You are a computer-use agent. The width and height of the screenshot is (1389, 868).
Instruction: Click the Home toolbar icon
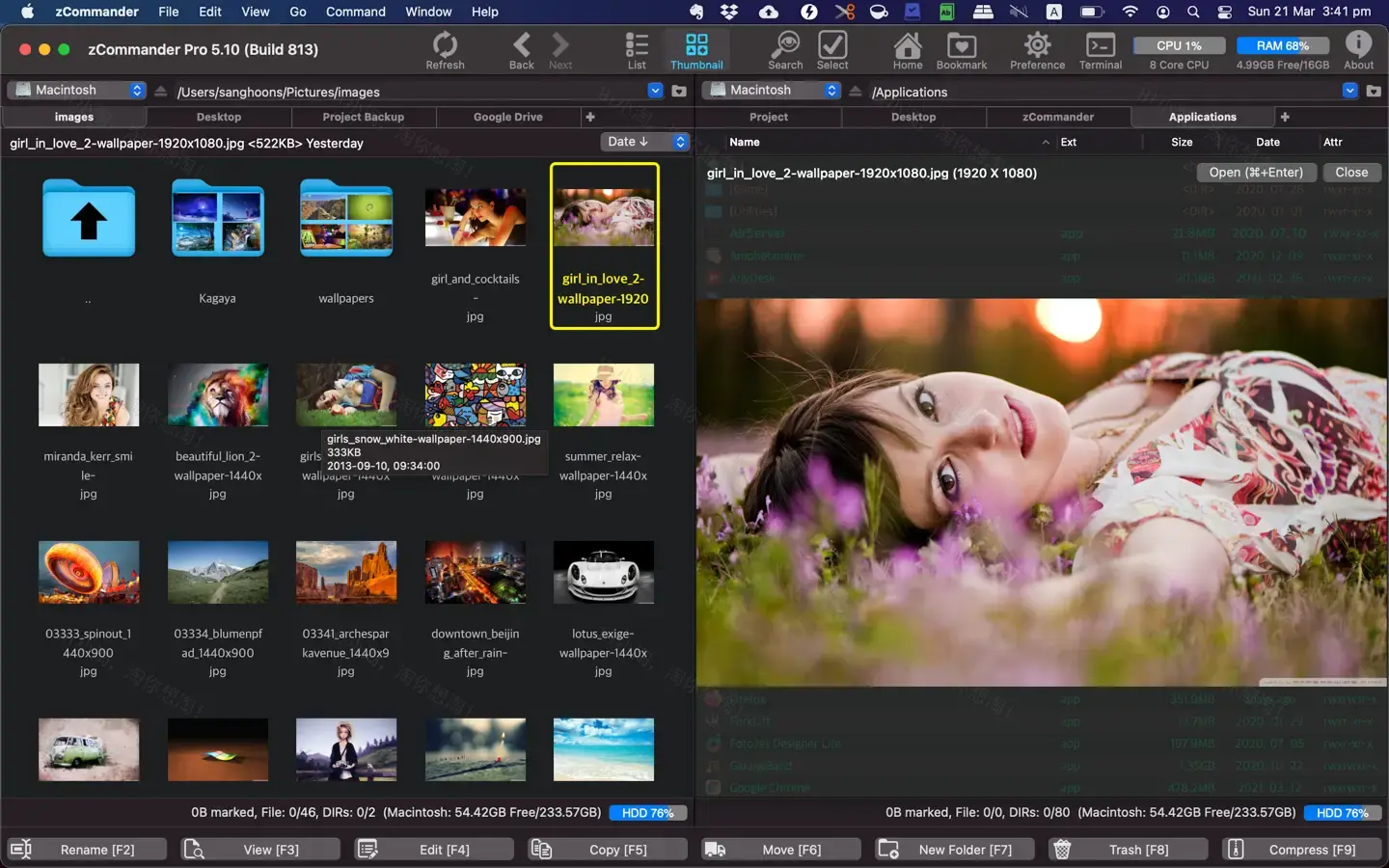[x=907, y=45]
